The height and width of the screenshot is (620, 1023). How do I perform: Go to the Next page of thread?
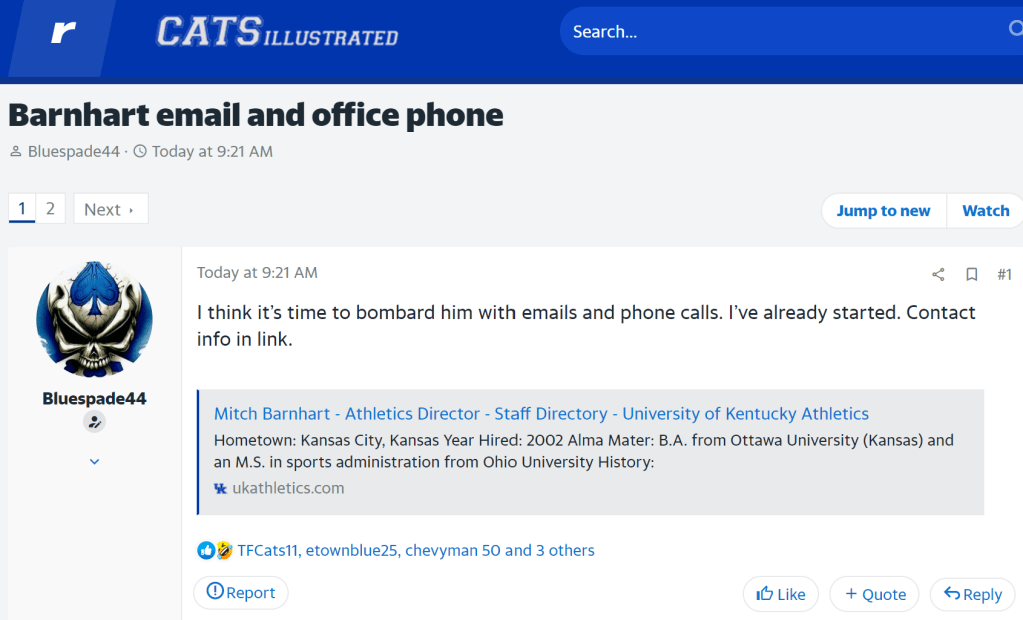point(110,209)
